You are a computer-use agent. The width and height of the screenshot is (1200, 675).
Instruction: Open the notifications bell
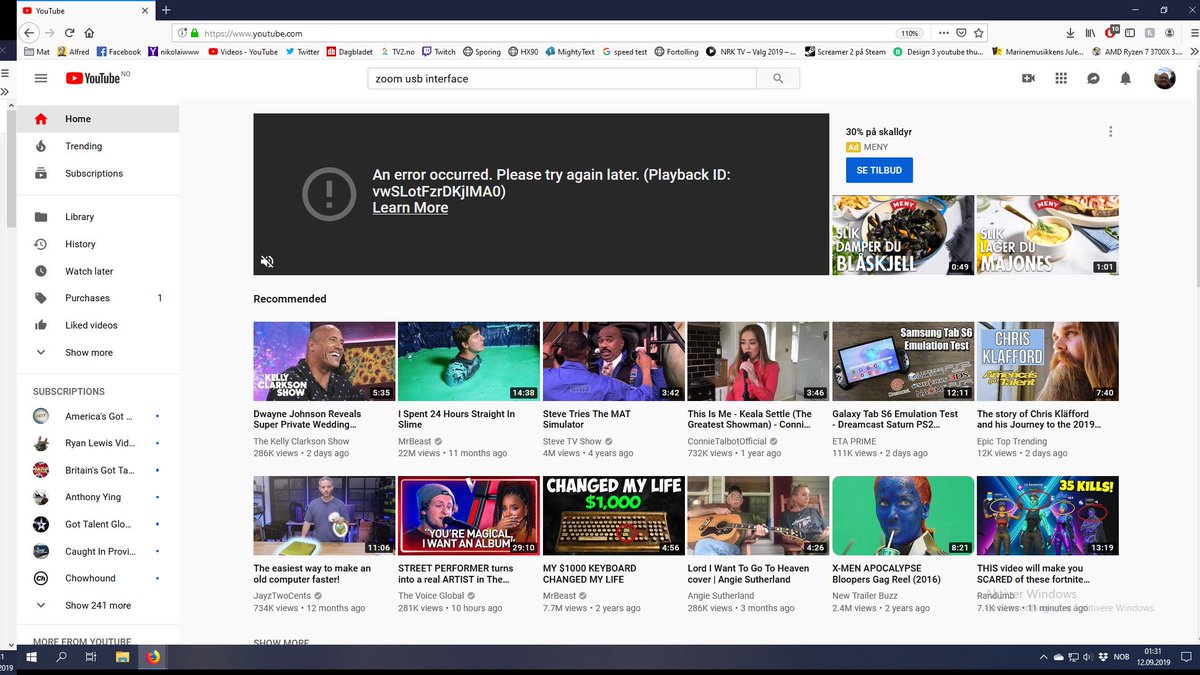coord(1126,78)
